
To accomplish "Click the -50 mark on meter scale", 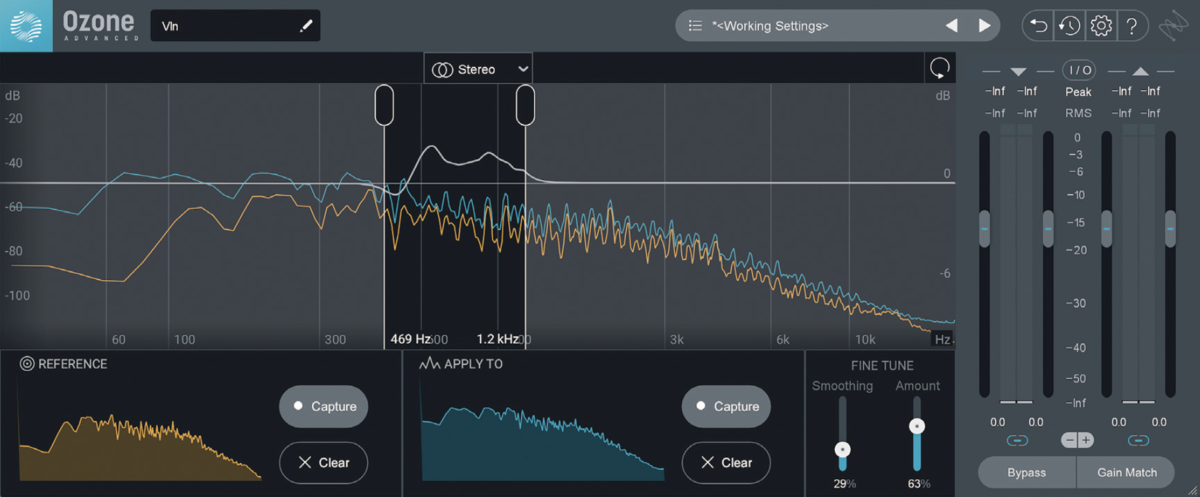I will coord(1077,379).
